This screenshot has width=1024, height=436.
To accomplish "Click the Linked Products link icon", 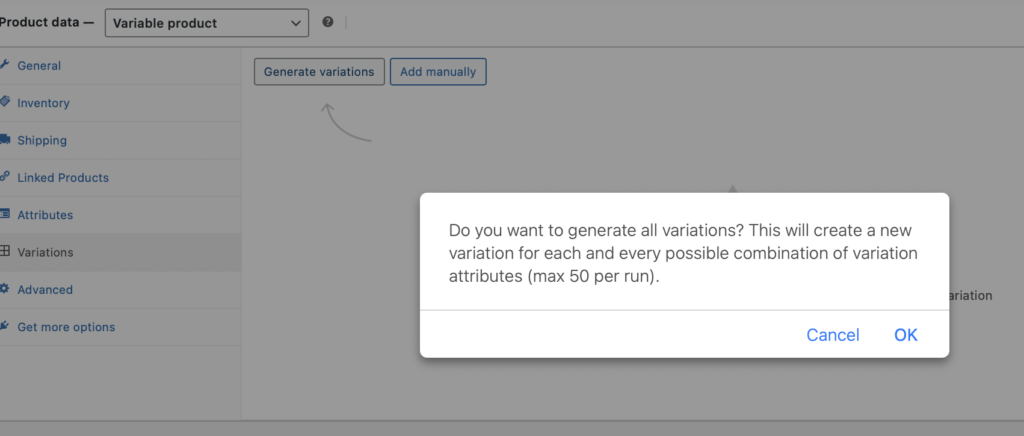I will (x=5, y=177).
